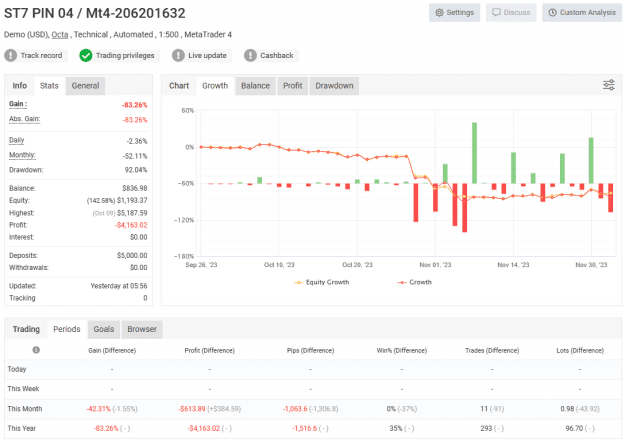Click the This Month row label
625x440 pixels.
pyautogui.click(x=25, y=409)
